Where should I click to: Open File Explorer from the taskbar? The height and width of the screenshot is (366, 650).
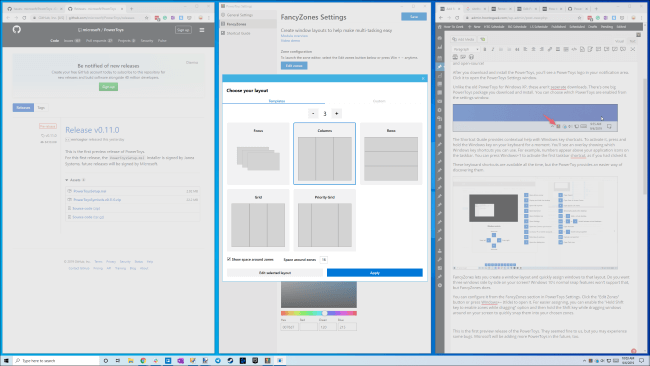[131, 361]
